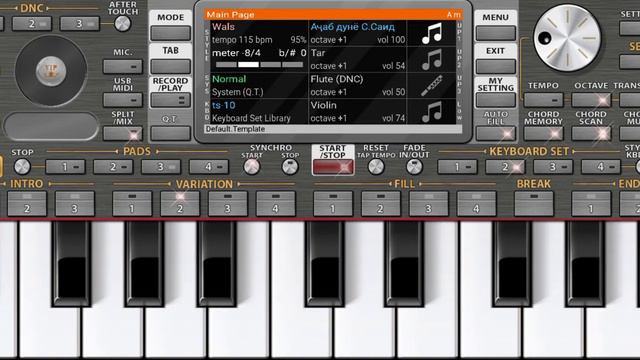
Task: Select Variation 3
Action: coord(227,203)
